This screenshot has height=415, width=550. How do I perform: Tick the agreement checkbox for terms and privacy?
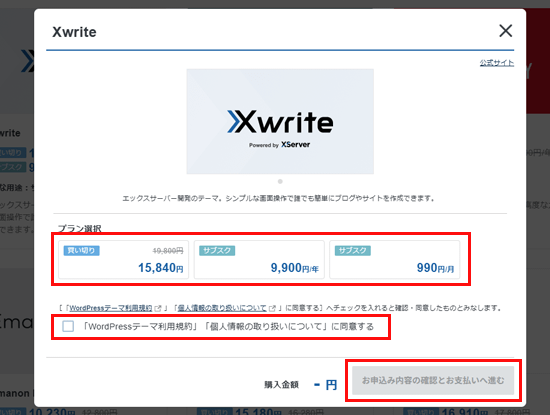pyautogui.click(x=68, y=326)
